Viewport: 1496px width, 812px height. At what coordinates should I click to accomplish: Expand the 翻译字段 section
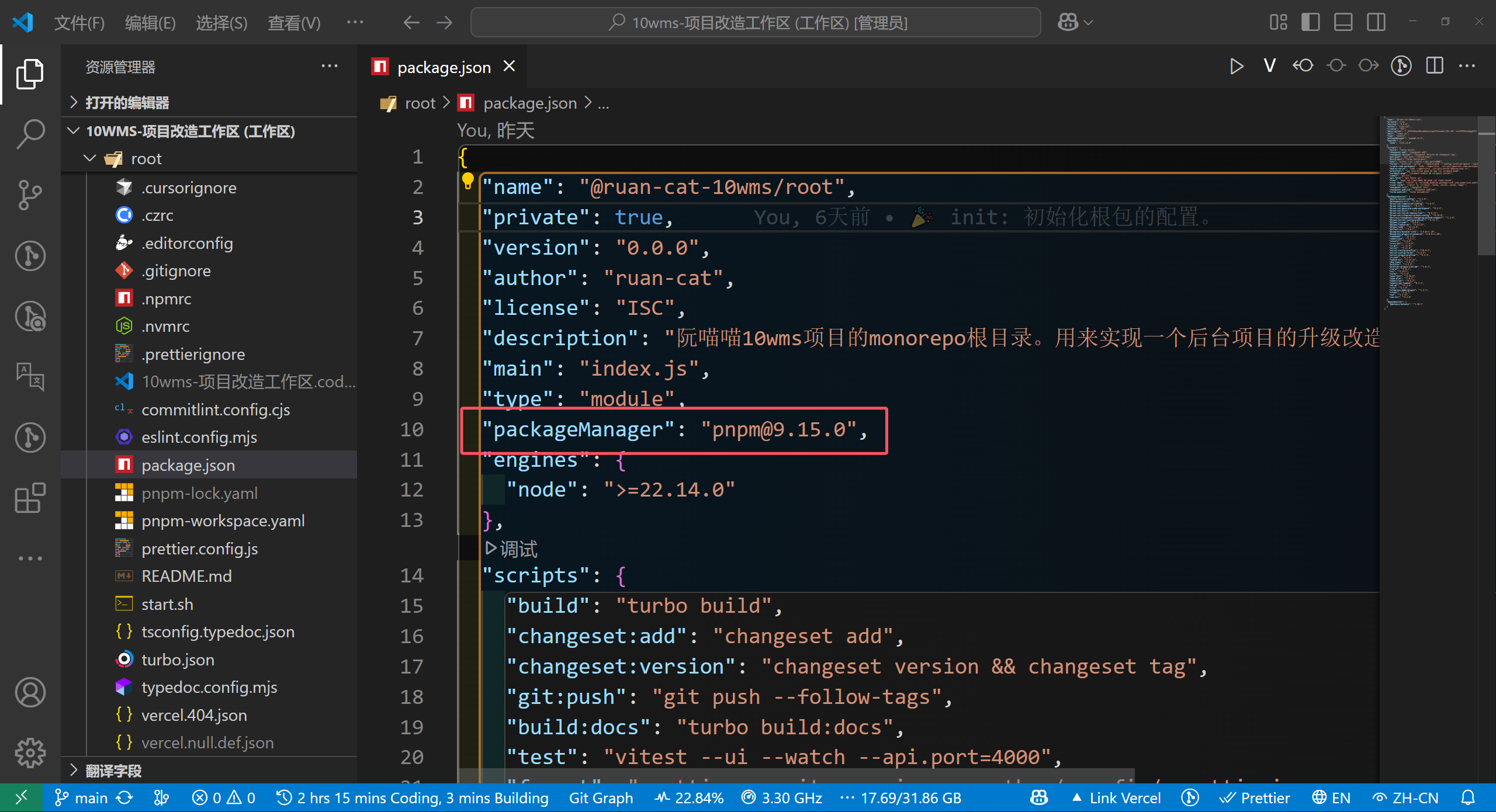coord(209,771)
